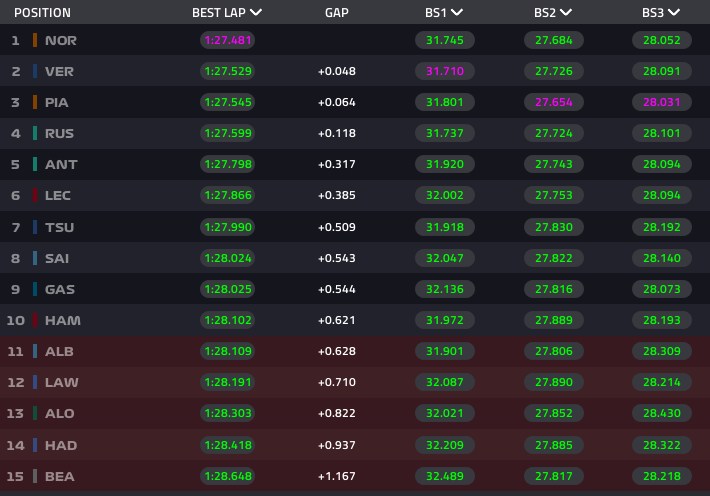Viewport: 710px width, 496px height.
Task: Select VER's blue team color marker
Action: [x=35, y=71]
